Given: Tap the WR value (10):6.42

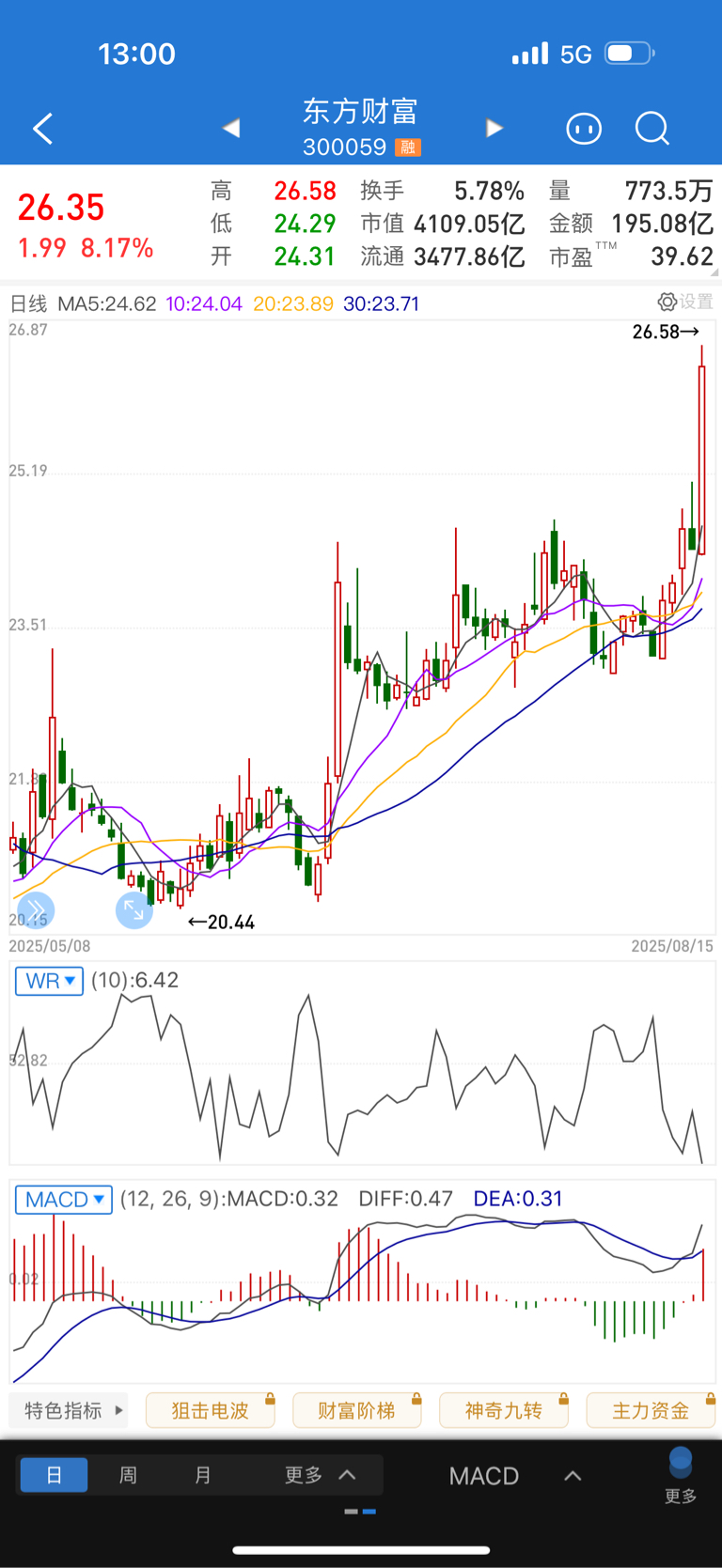Looking at the screenshot, I should (x=135, y=980).
